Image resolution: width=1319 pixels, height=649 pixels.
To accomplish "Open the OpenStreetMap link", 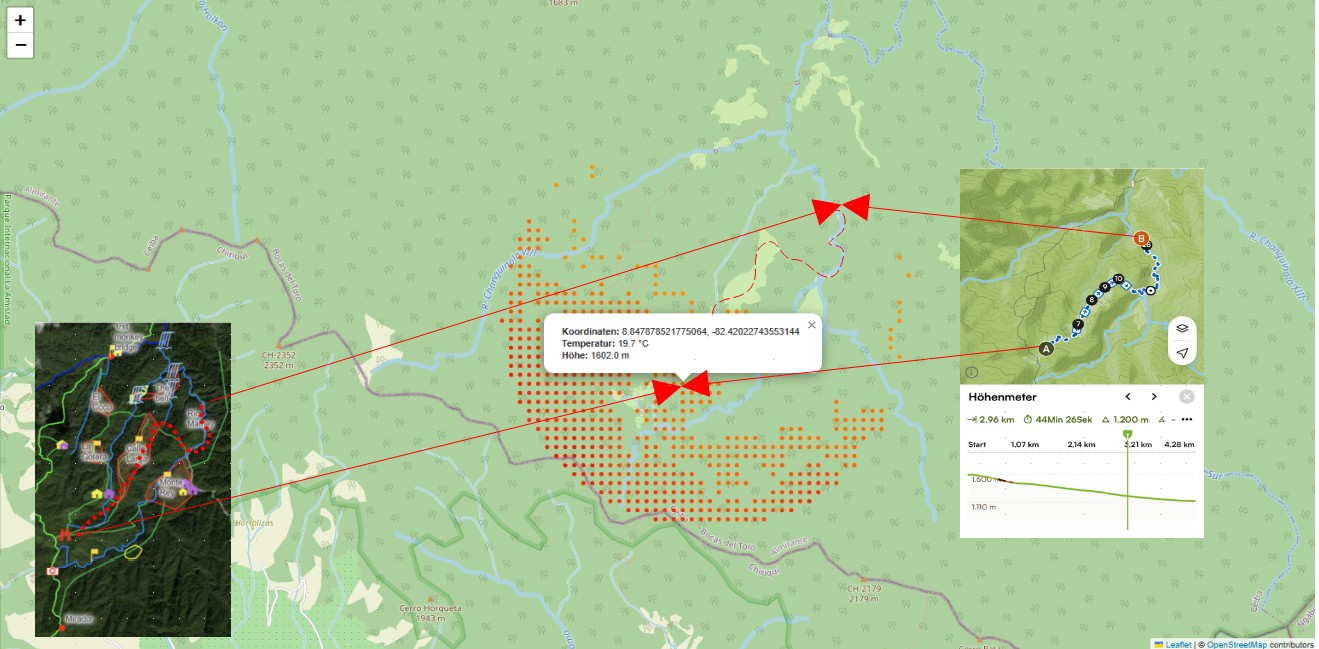I will click(x=1238, y=644).
